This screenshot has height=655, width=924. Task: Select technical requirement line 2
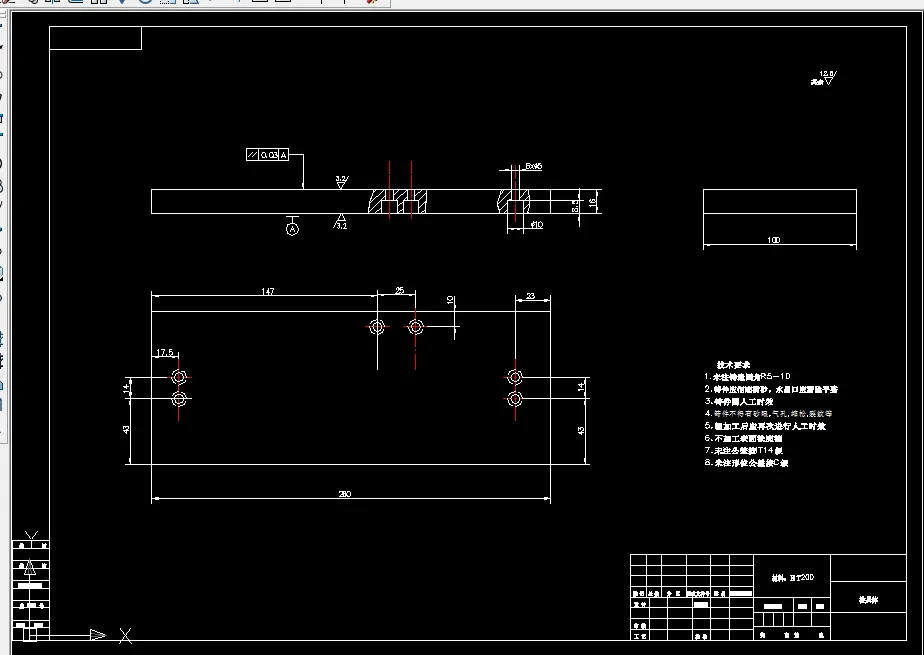(x=771, y=389)
